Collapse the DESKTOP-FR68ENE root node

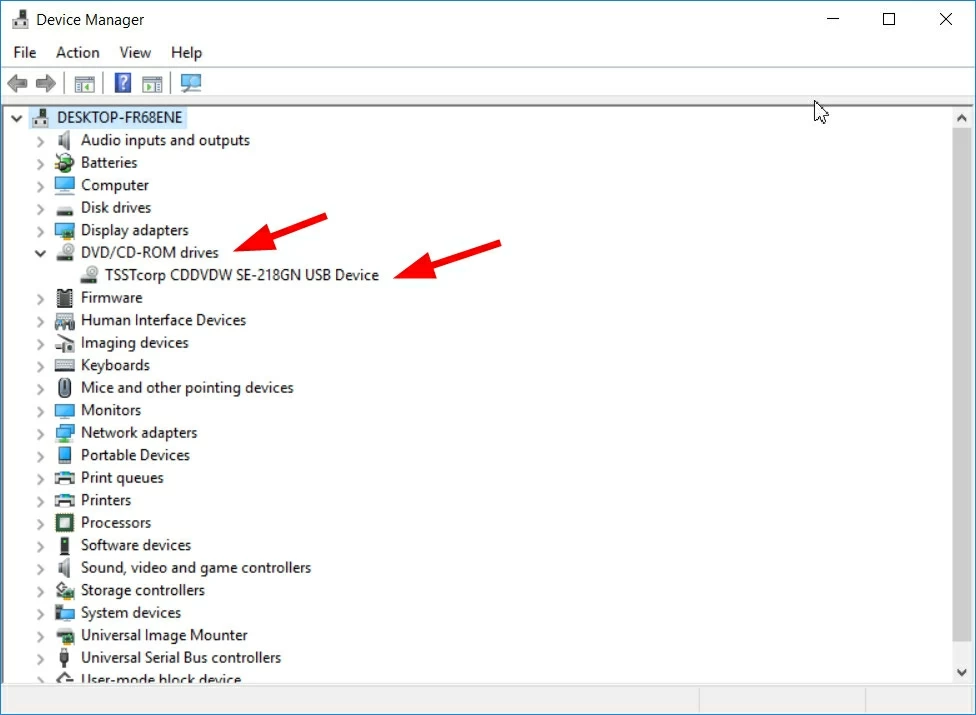[x=17, y=118]
